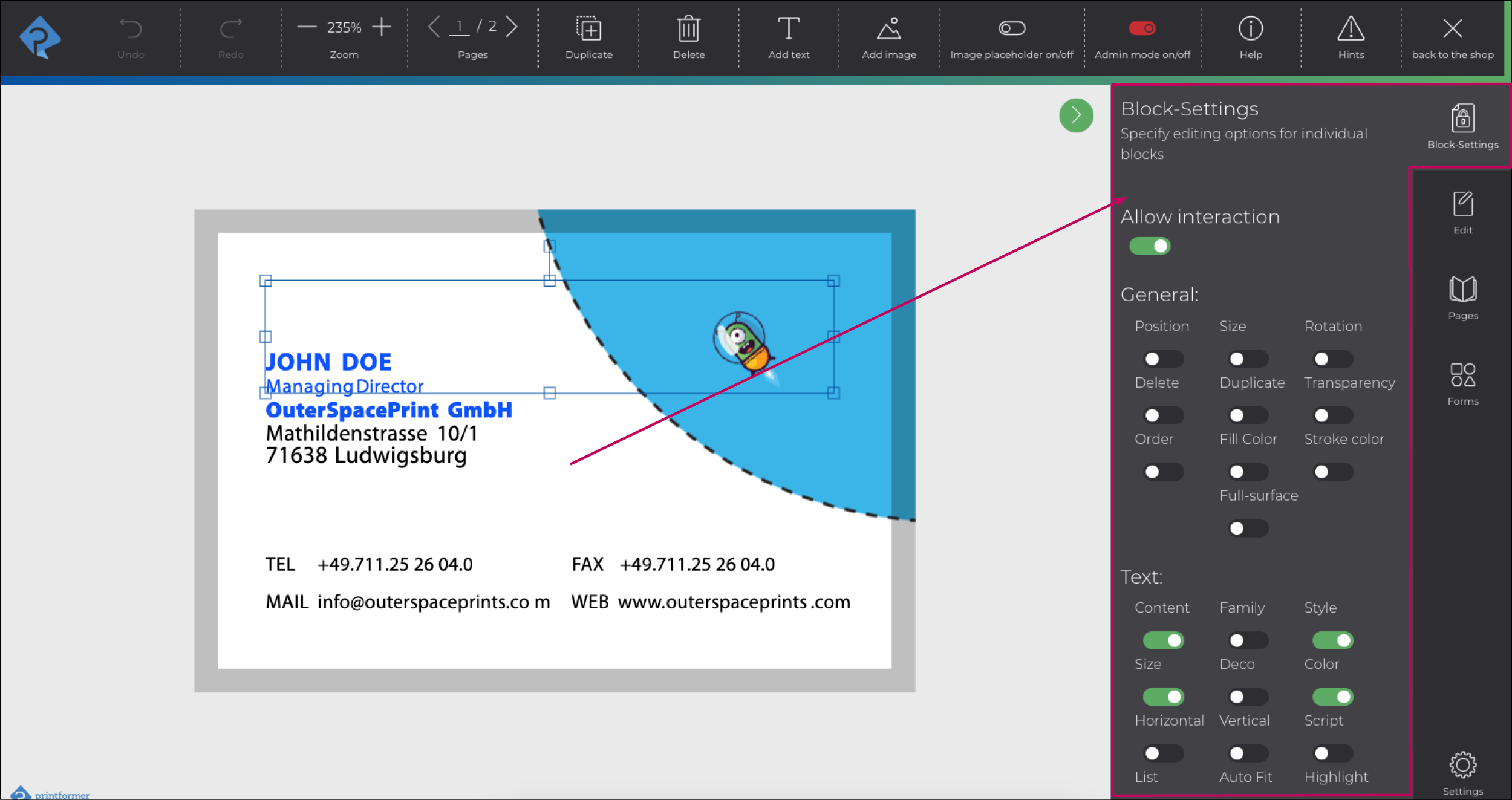Enable the Image placeholder toggle
Screen dimensions: 1512x800
[1011, 28]
